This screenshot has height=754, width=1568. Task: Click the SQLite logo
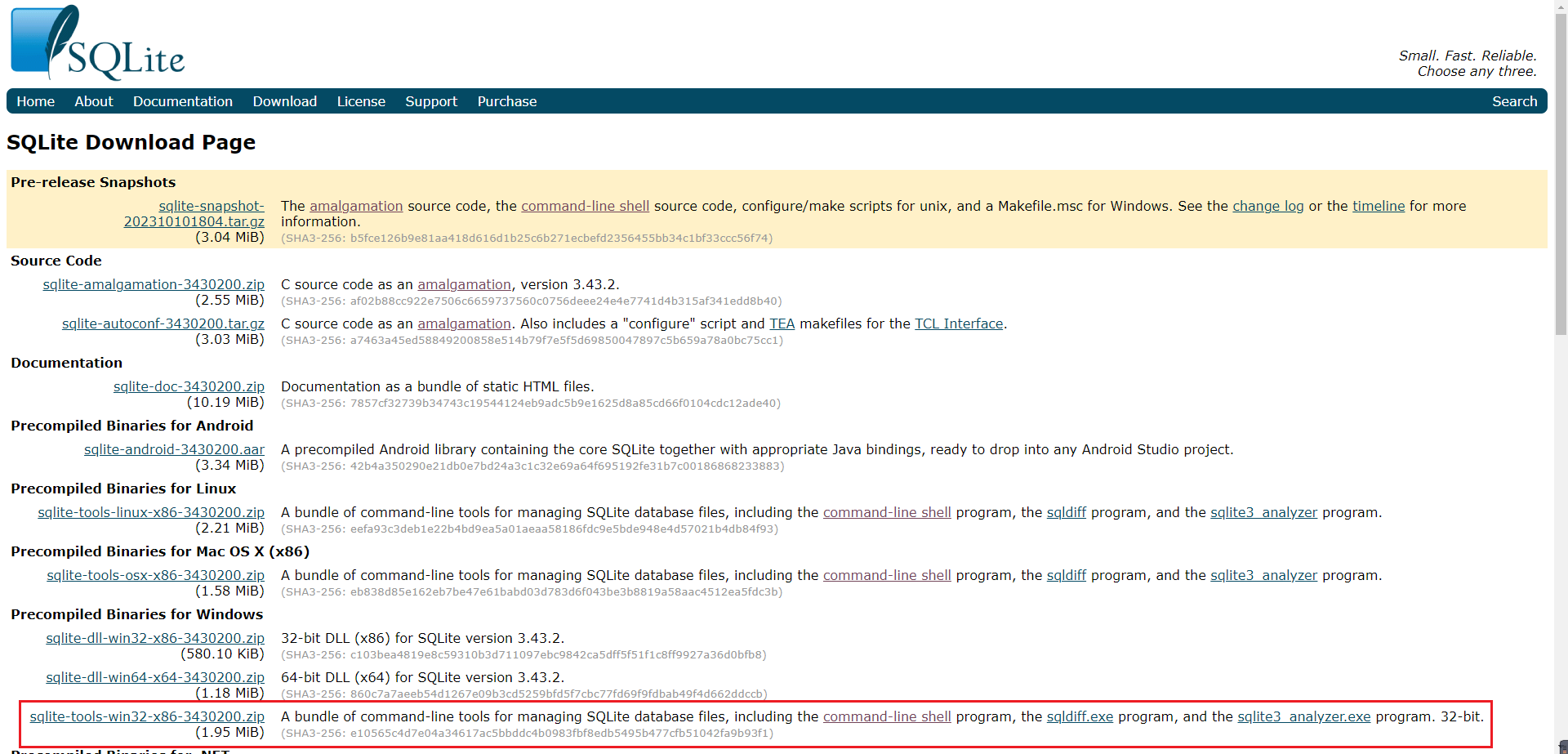coord(98,42)
